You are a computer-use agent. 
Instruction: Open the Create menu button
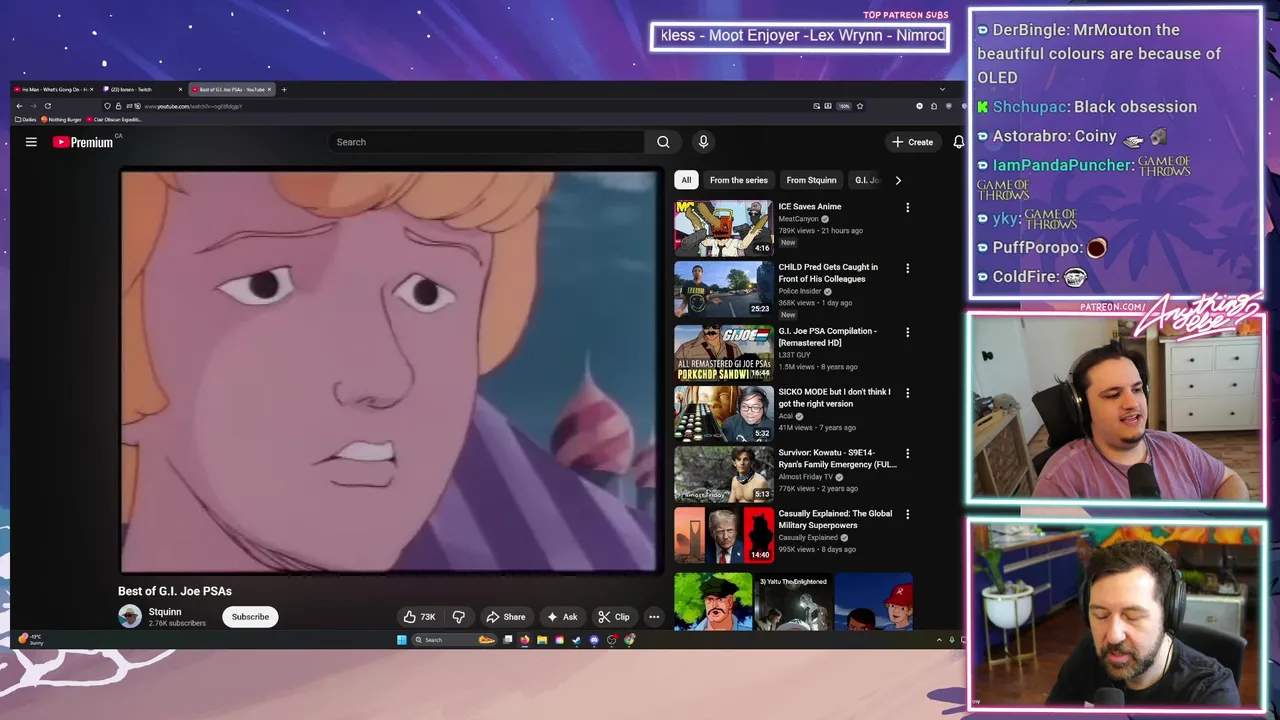click(912, 142)
